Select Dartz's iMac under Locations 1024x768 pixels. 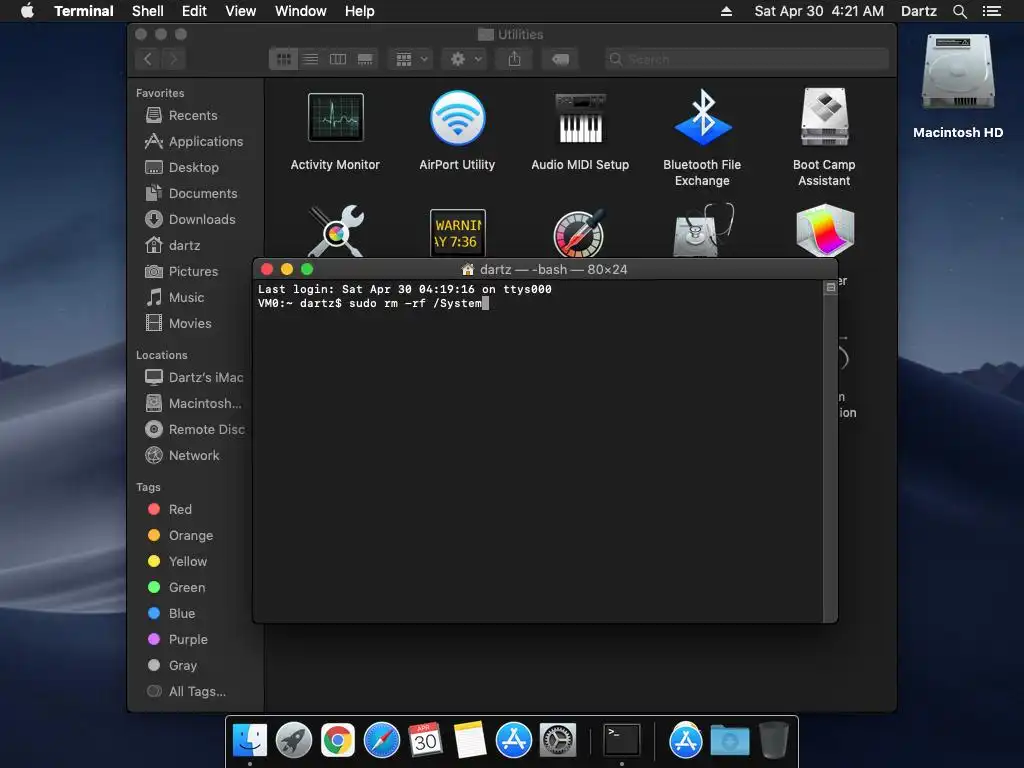pos(195,377)
